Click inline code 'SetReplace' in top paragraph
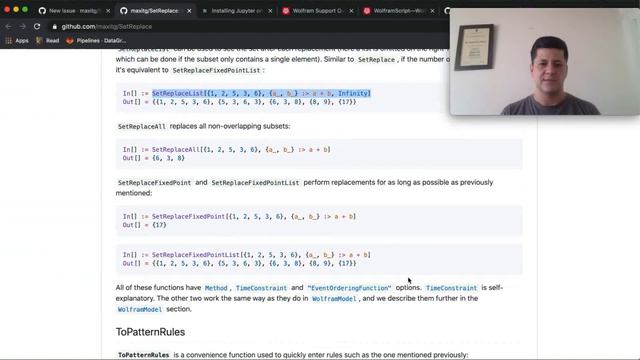 (376, 60)
